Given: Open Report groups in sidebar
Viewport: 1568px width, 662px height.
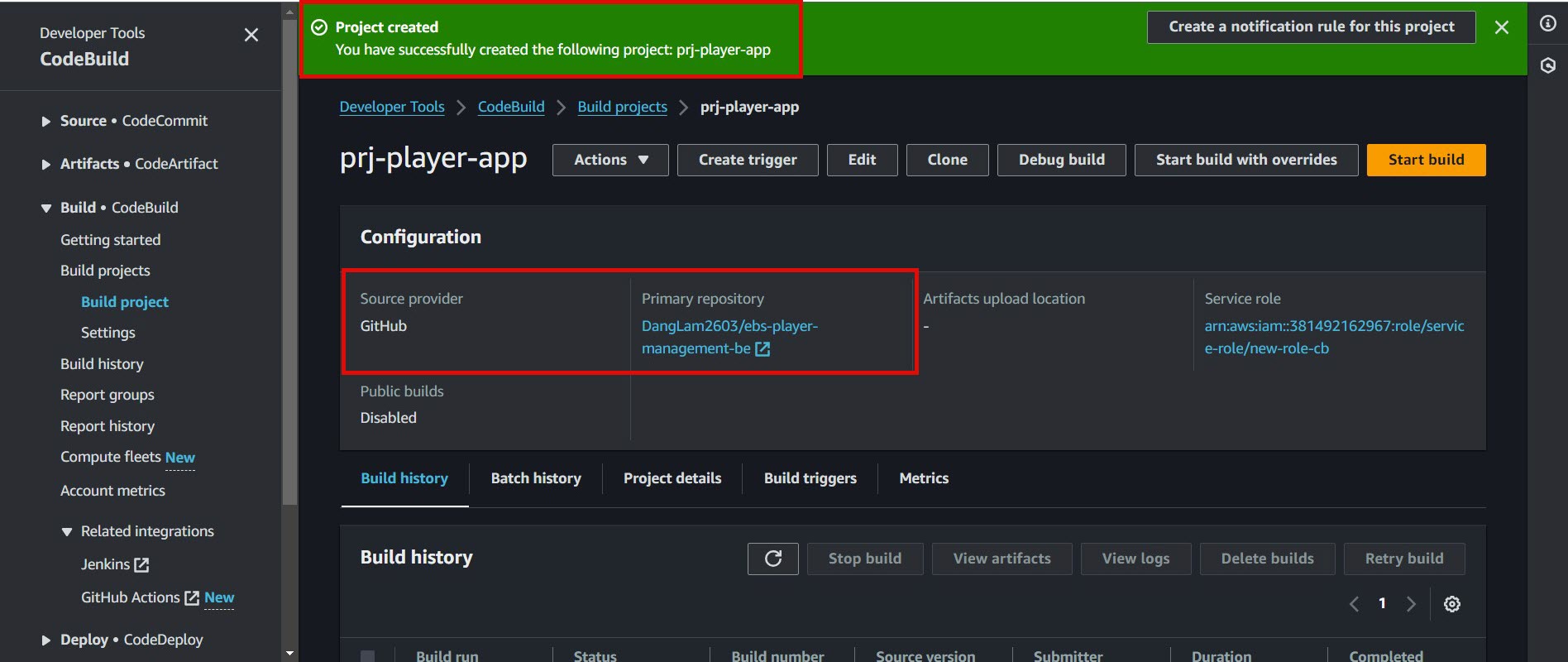Looking at the screenshot, I should [108, 395].
